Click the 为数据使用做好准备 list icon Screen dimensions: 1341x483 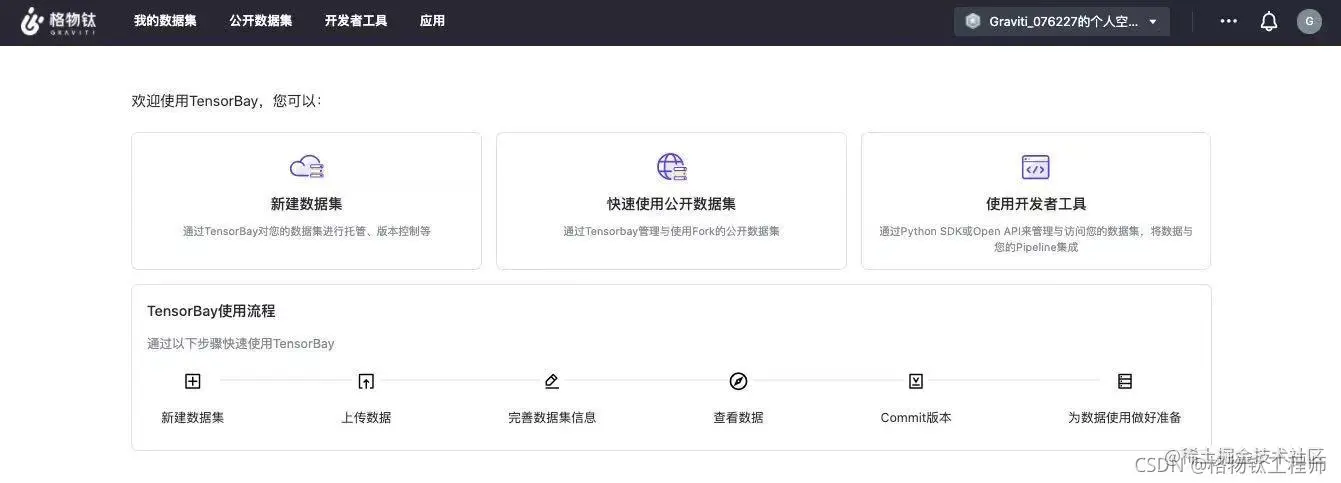(1125, 381)
